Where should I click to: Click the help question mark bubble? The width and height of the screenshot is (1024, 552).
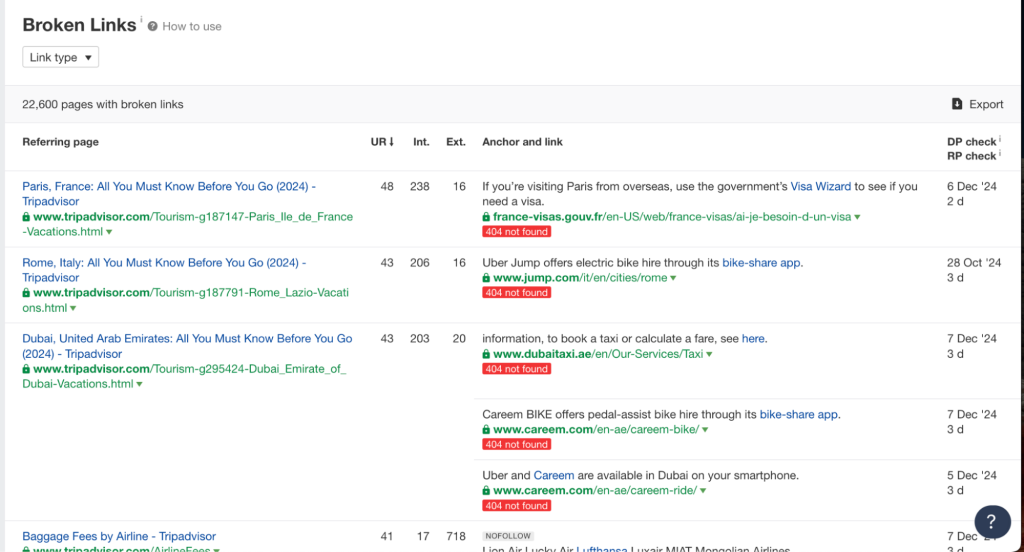click(x=990, y=520)
